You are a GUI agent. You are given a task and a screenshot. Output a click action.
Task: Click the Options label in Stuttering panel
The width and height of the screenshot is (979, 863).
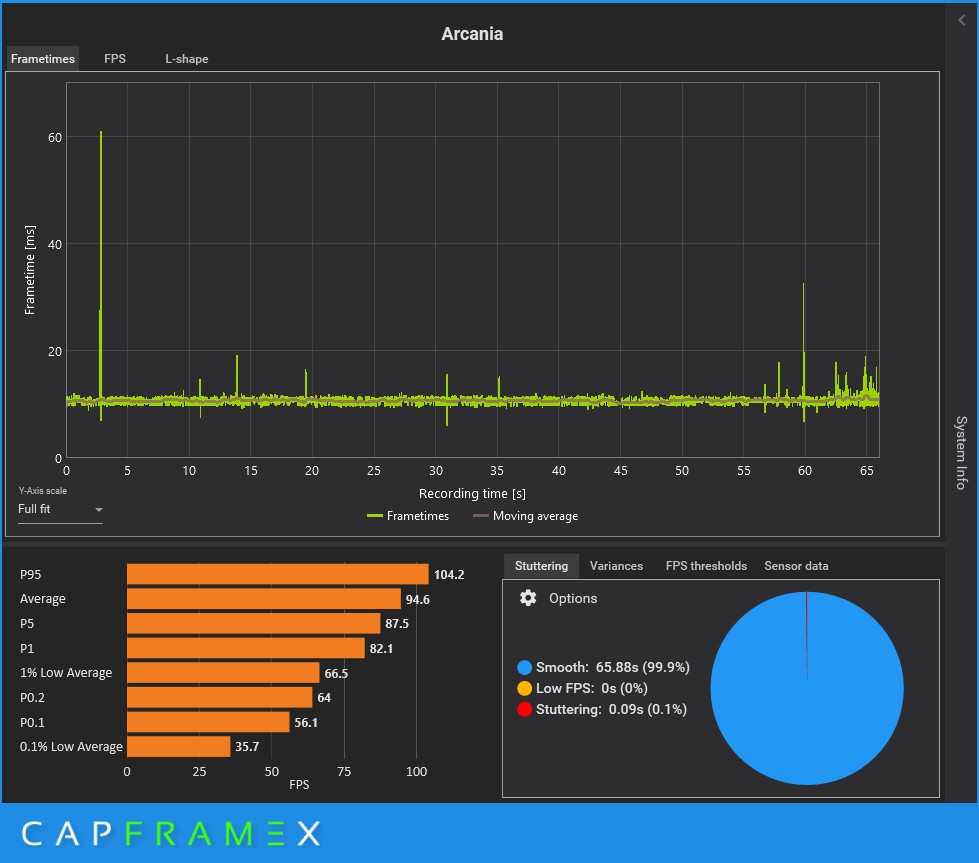click(573, 598)
